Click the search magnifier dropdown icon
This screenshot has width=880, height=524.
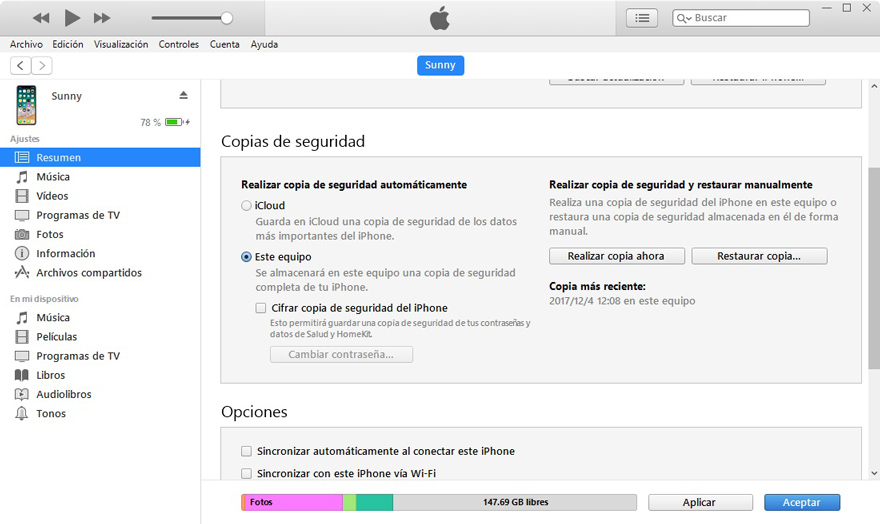tap(684, 19)
